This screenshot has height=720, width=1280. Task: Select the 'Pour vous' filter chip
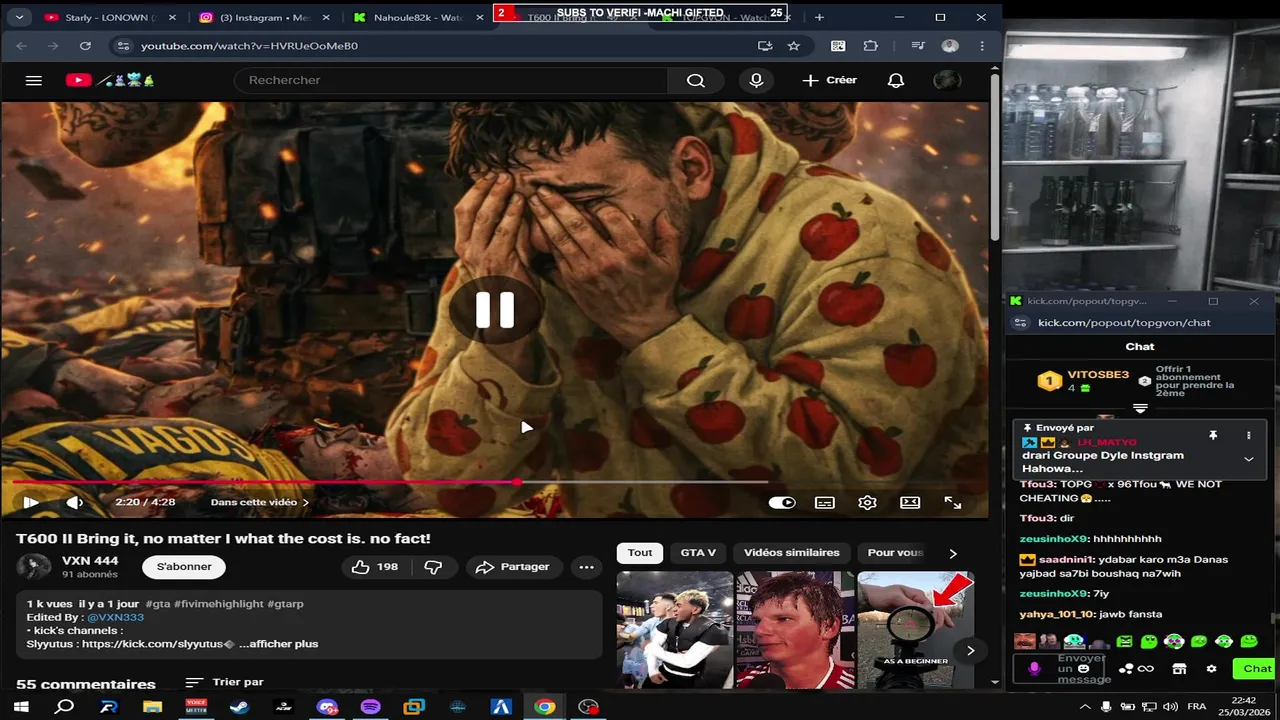click(x=895, y=553)
